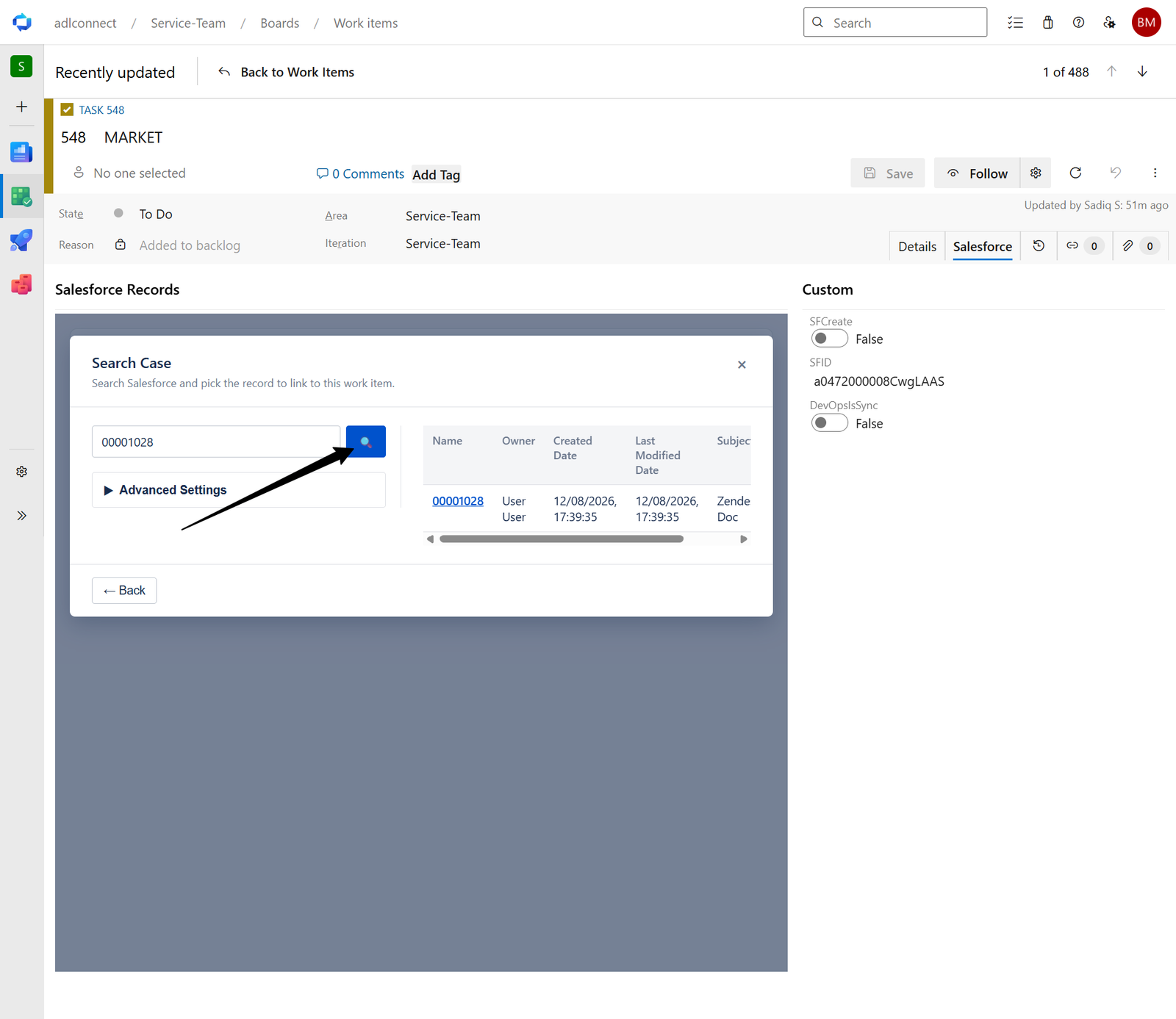Screen dimensions: 1176x1019
Task: Click the Last Modified Date column header
Action: 658,456
